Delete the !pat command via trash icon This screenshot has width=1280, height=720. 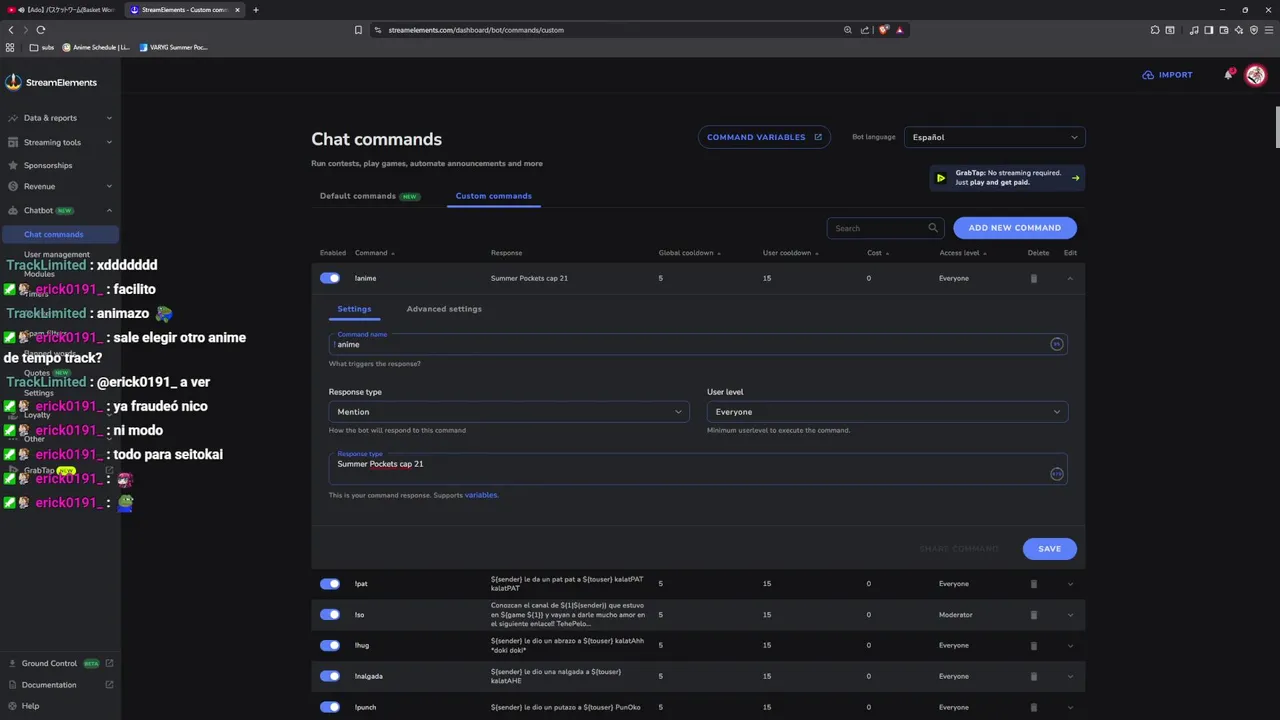pos(1034,584)
